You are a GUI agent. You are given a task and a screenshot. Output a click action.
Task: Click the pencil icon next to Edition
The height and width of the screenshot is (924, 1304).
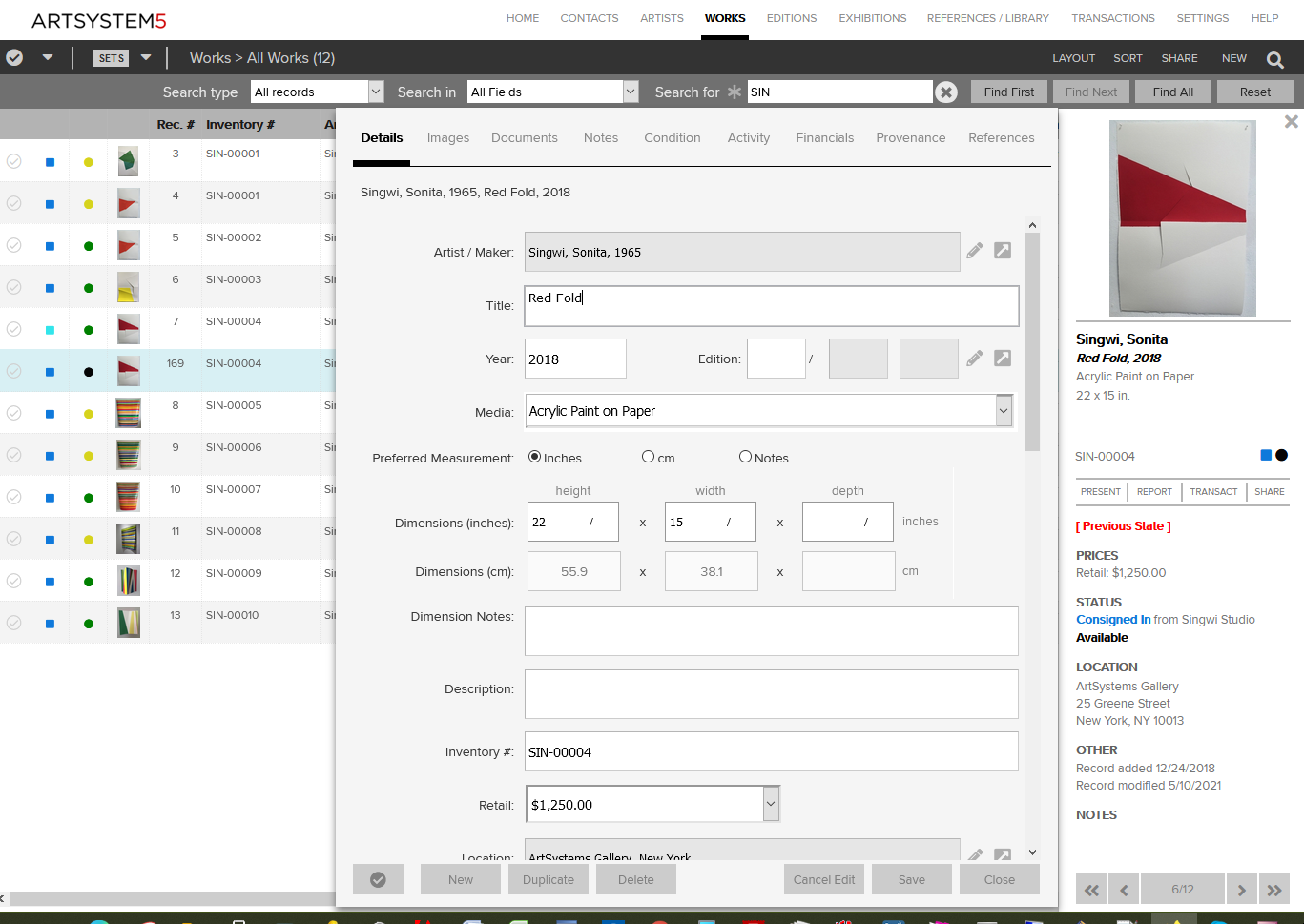(x=974, y=359)
